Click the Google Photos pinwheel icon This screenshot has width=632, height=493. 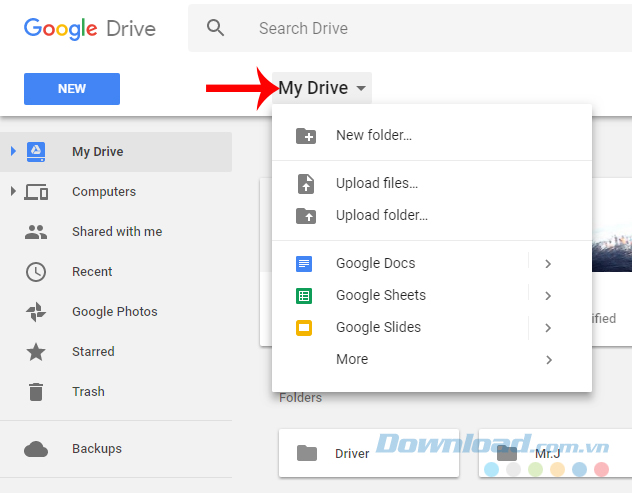[x=36, y=312]
